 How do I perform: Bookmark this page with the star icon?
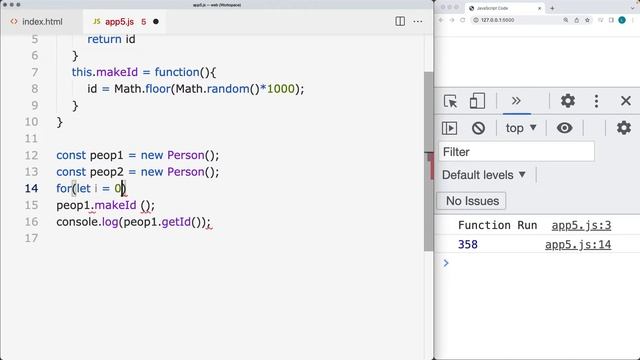tap(587, 20)
